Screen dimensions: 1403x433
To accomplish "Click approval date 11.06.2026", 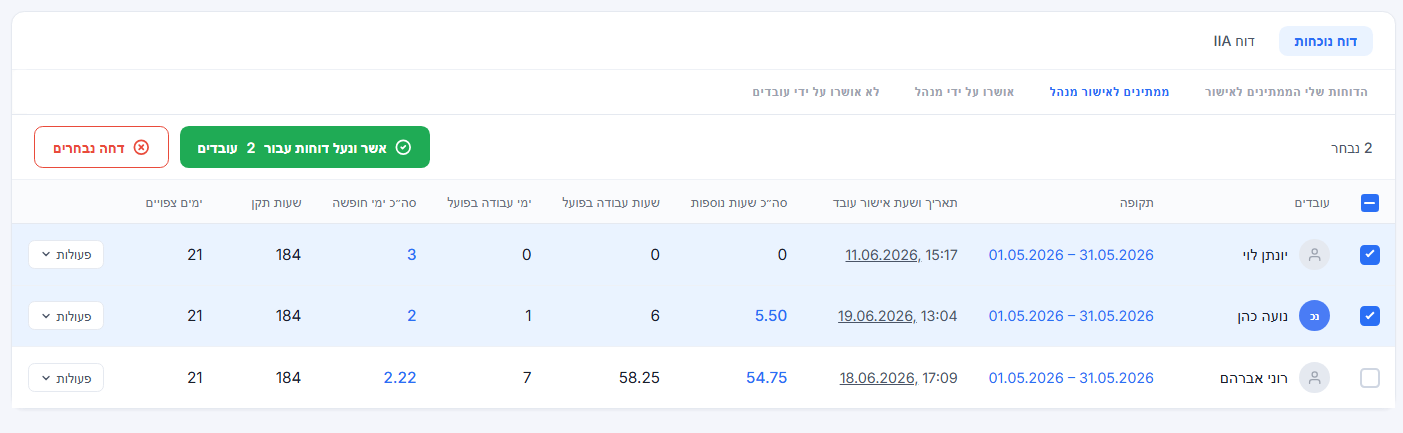I will pos(882,255).
